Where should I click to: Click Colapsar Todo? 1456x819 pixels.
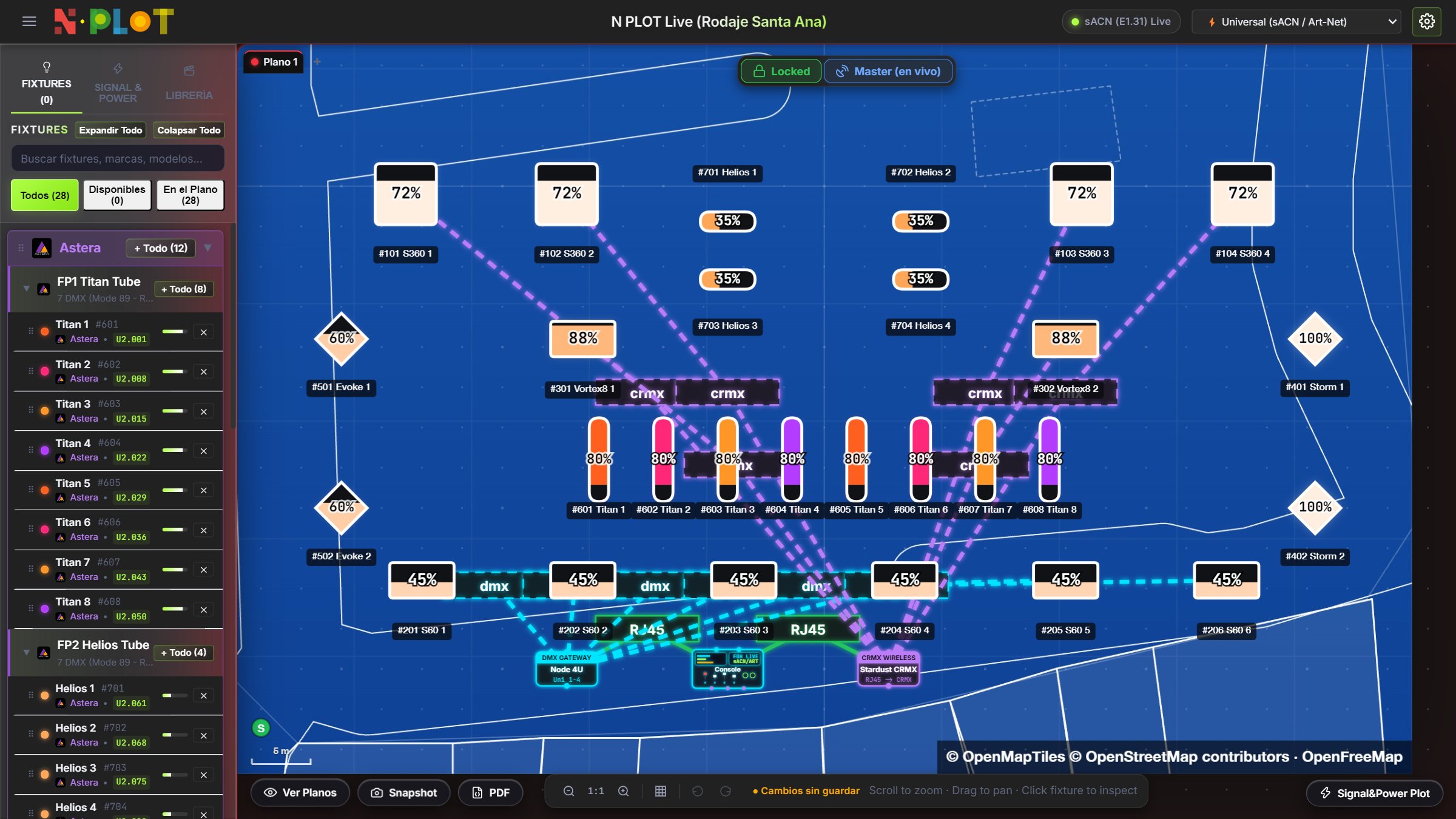pyautogui.click(x=189, y=130)
